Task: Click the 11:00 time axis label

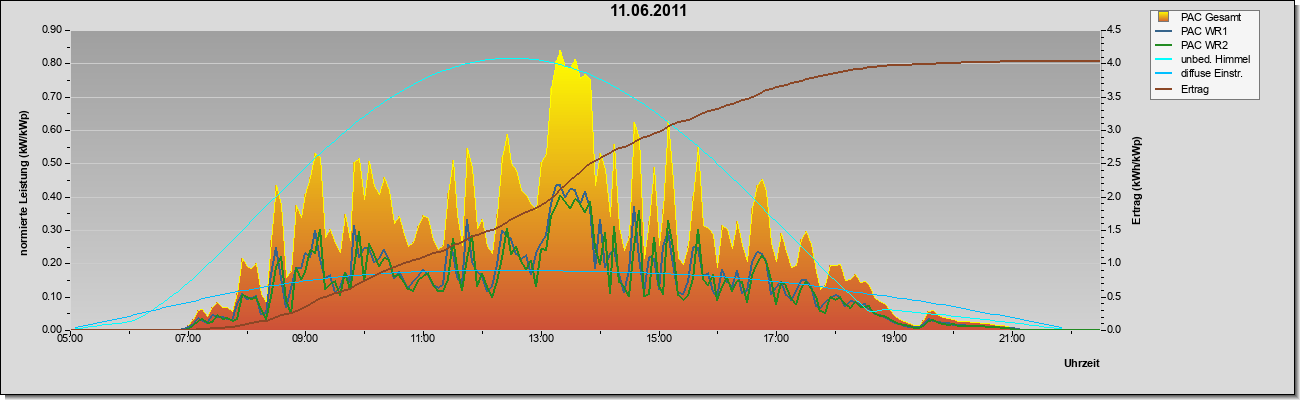Action: click(x=423, y=340)
